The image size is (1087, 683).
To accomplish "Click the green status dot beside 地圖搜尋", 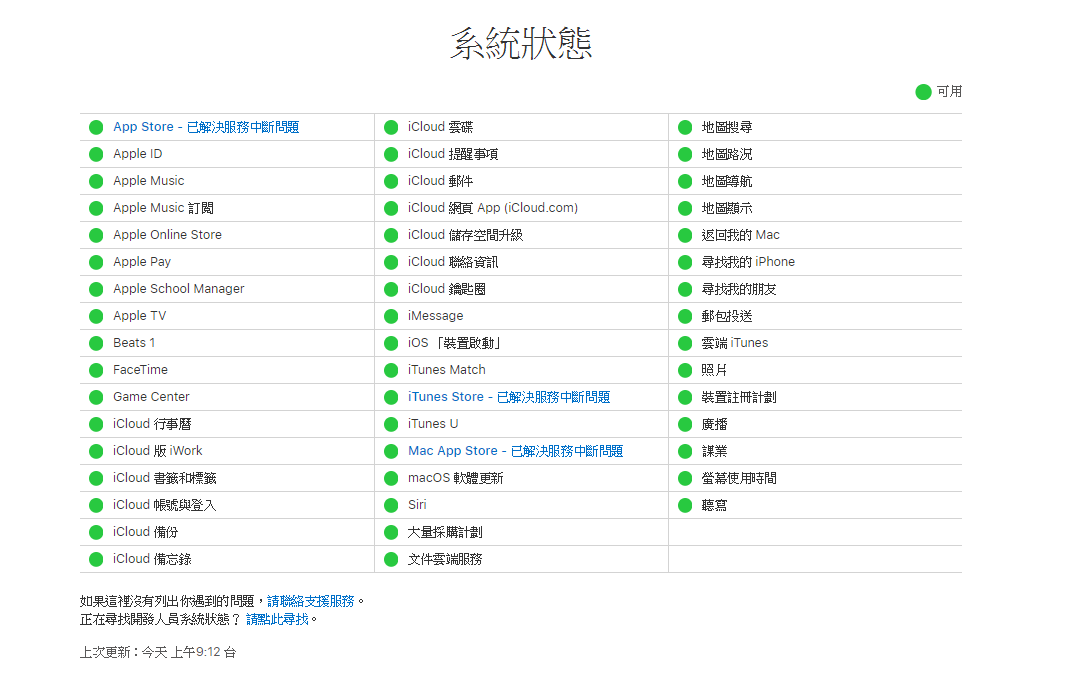I will click(685, 128).
